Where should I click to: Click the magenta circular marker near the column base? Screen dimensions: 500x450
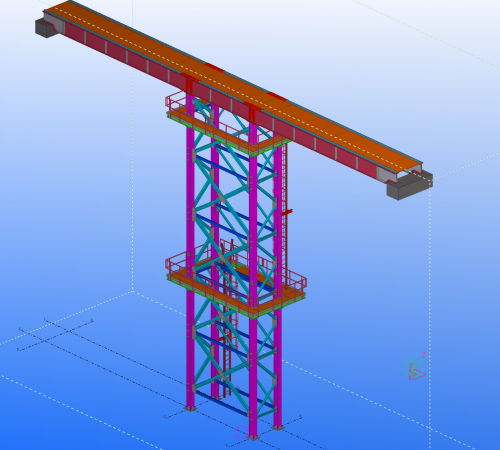pyautogui.click(x=241, y=432)
